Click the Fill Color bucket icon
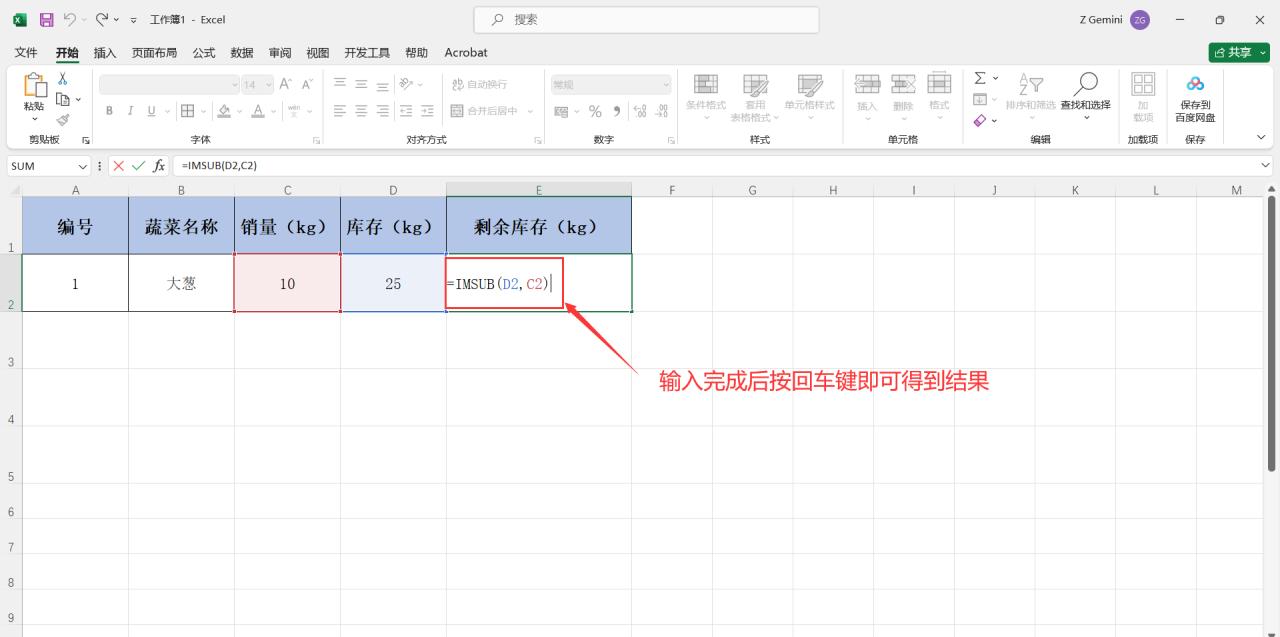 point(224,111)
